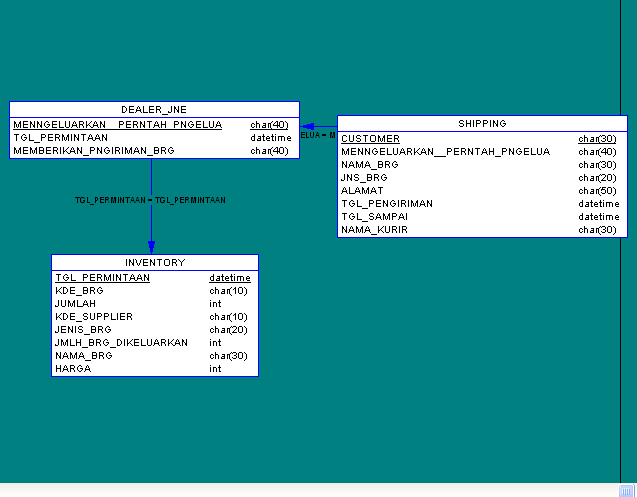This screenshot has height=497, width=637.
Task: Click arrowhead entering INVENTORY table
Action: coord(152,247)
